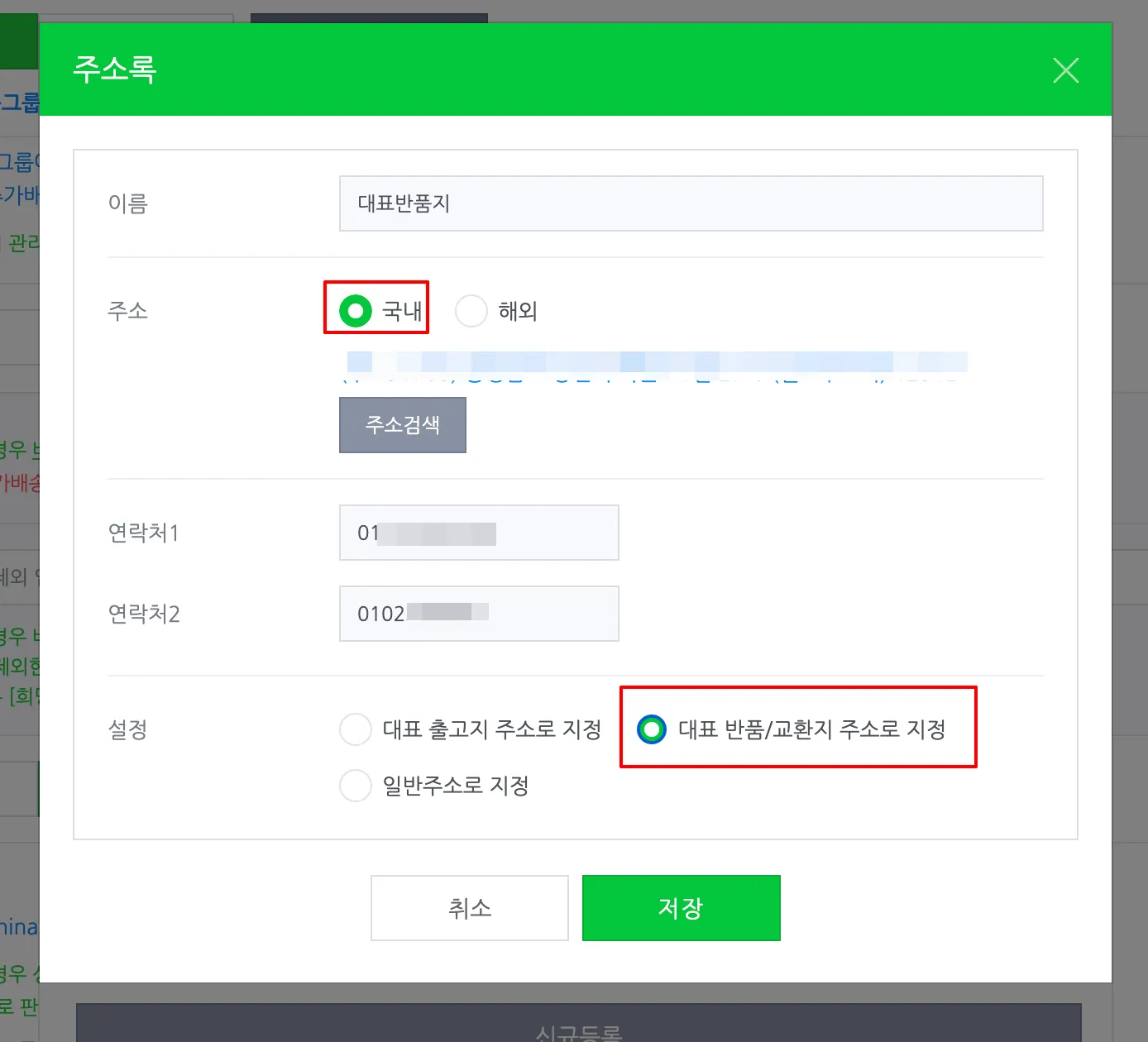Viewport: 1148px width, 1042px height.
Task: Cancel with the 취소 button
Action: [x=469, y=908]
